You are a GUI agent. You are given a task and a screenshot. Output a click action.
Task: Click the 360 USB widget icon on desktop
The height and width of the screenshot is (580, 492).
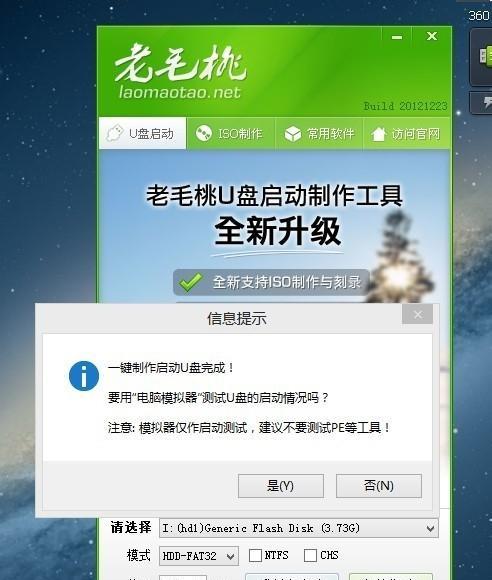tap(484, 56)
